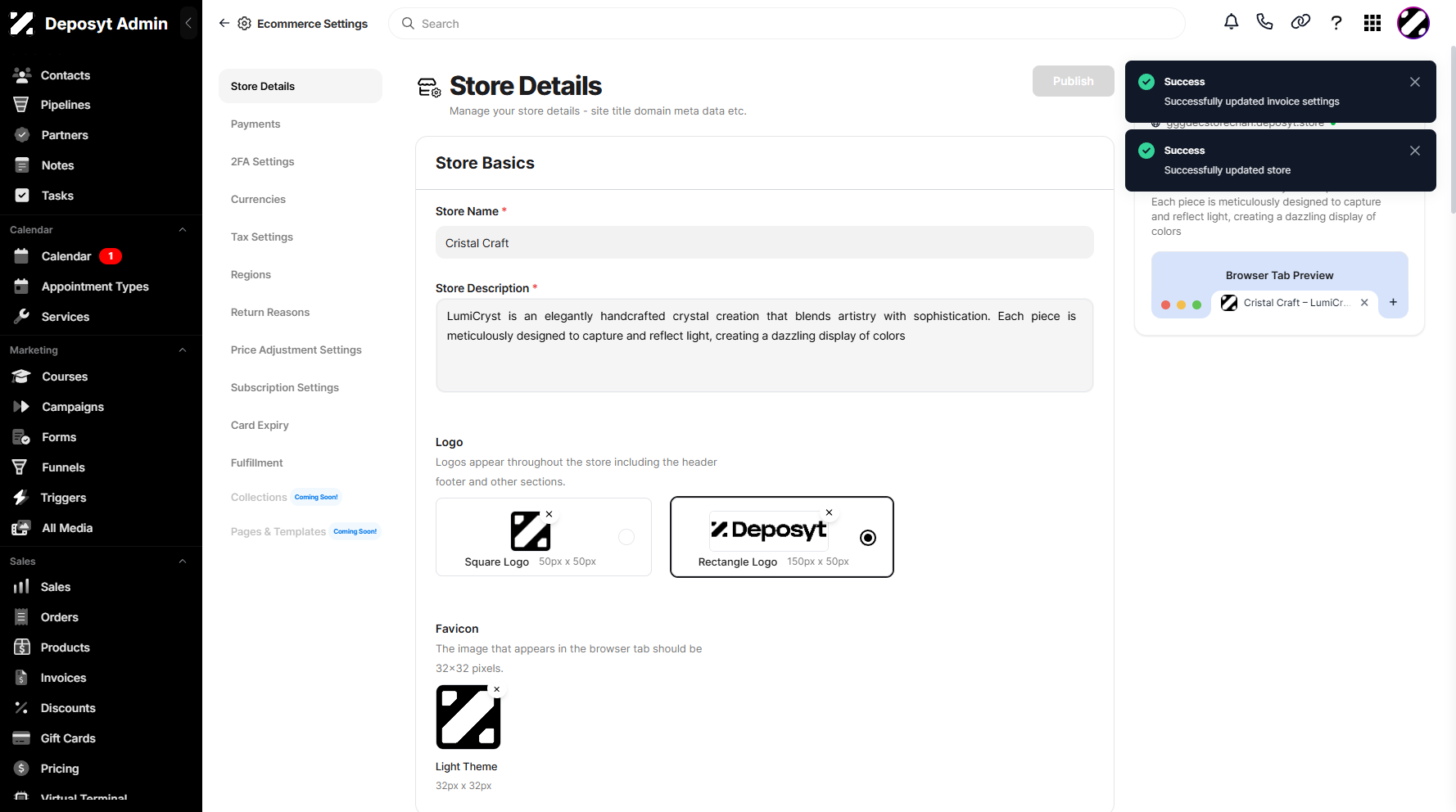Switch to Payments settings tab
The height and width of the screenshot is (812, 1456).
pos(255,124)
